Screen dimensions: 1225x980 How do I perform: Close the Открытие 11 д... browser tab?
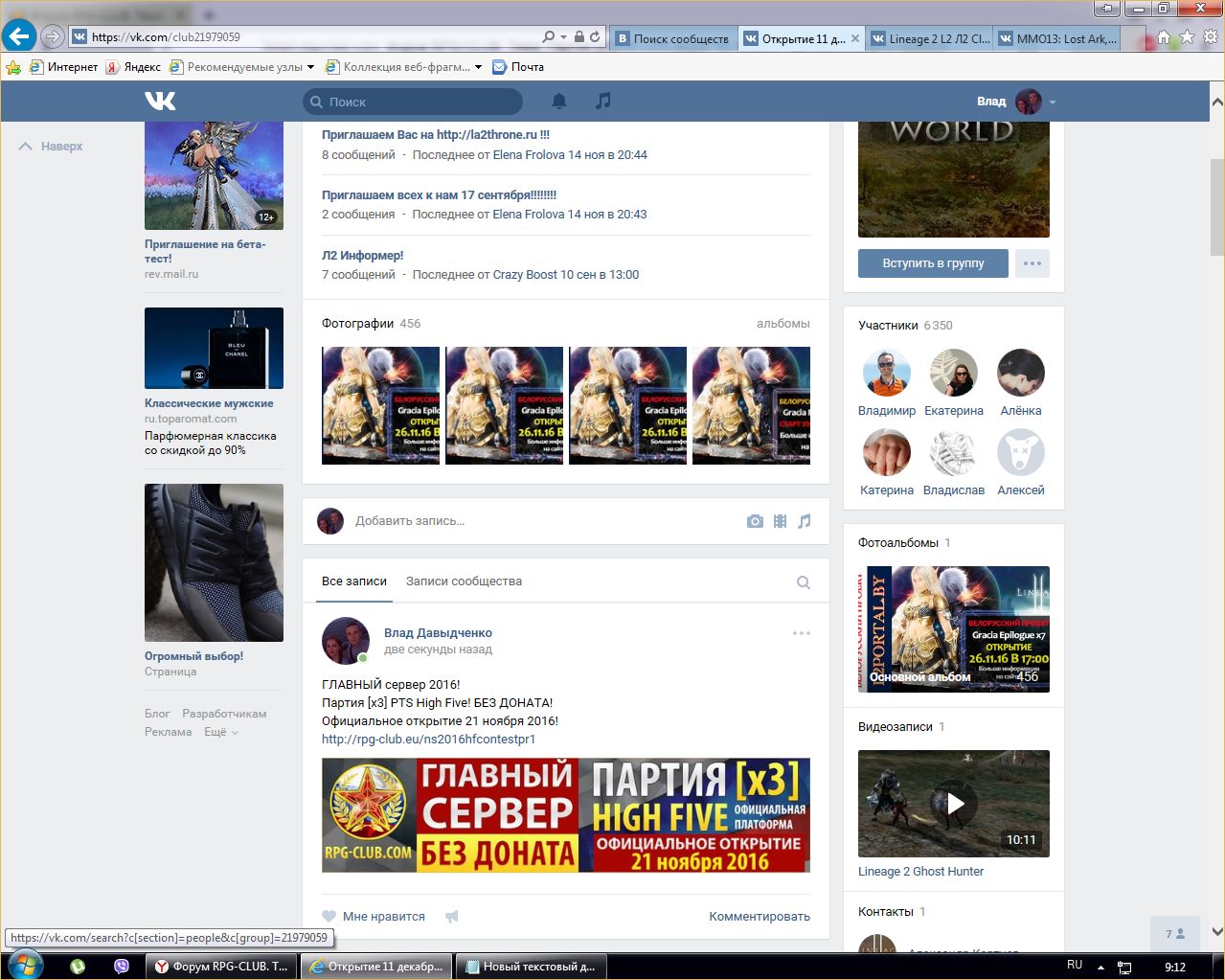pos(855,38)
